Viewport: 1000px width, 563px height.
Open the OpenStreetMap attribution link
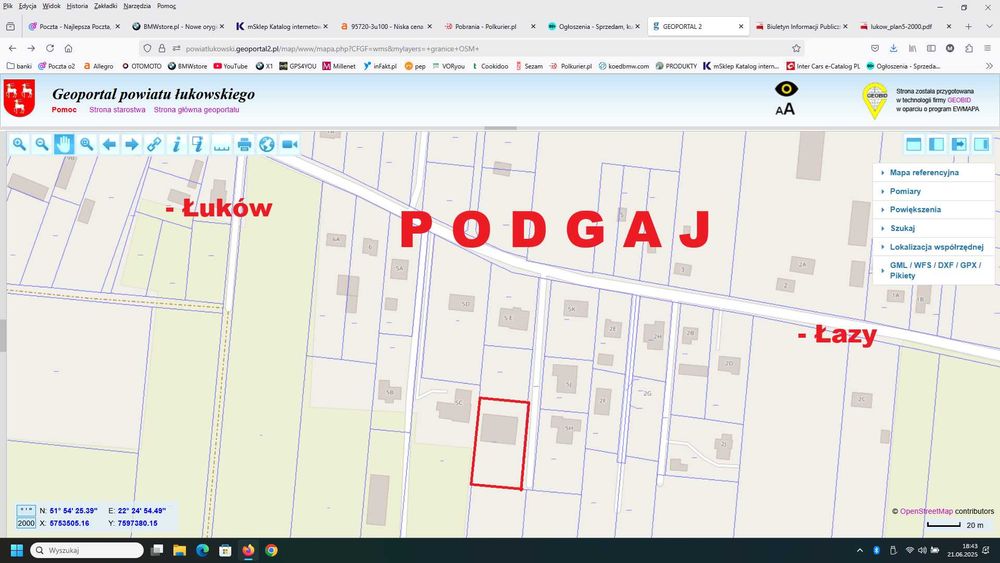point(926,511)
